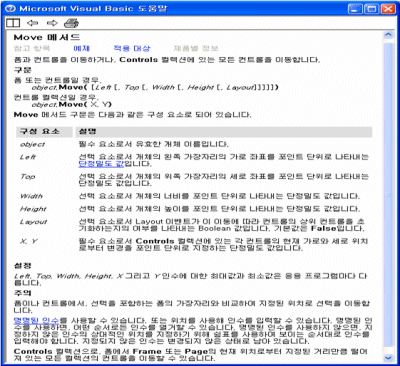Click the Height row label in table
400x366 pixels.
pos(33,209)
